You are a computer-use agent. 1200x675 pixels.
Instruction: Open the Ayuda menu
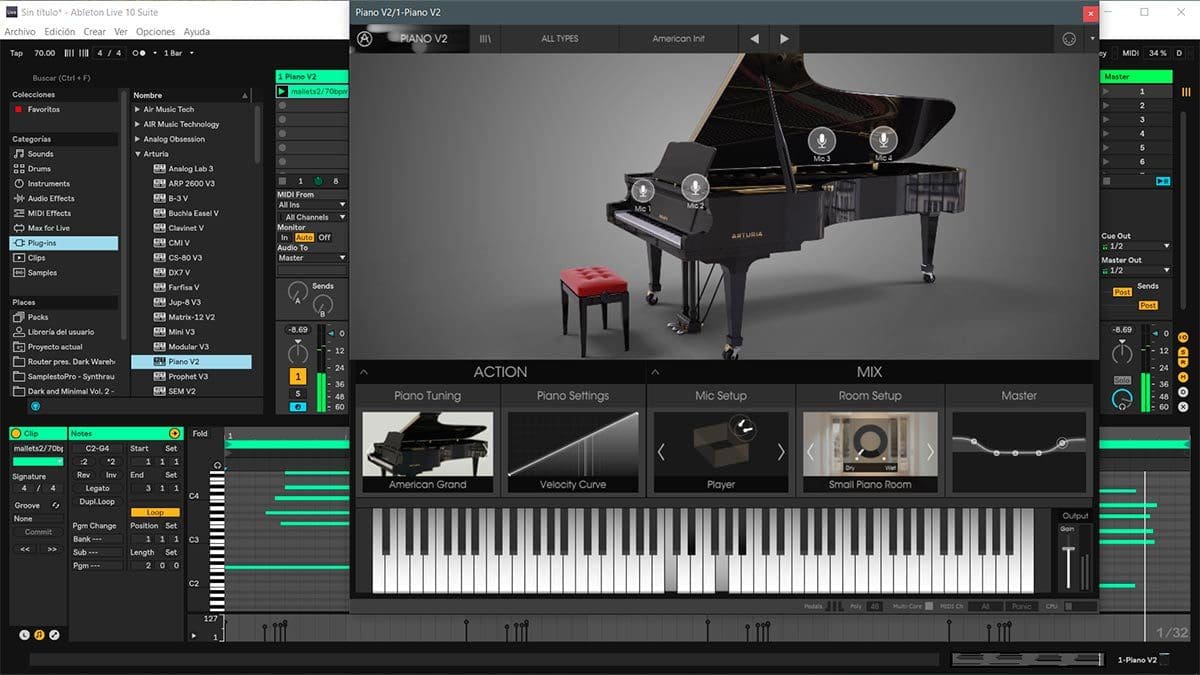(197, 32)
